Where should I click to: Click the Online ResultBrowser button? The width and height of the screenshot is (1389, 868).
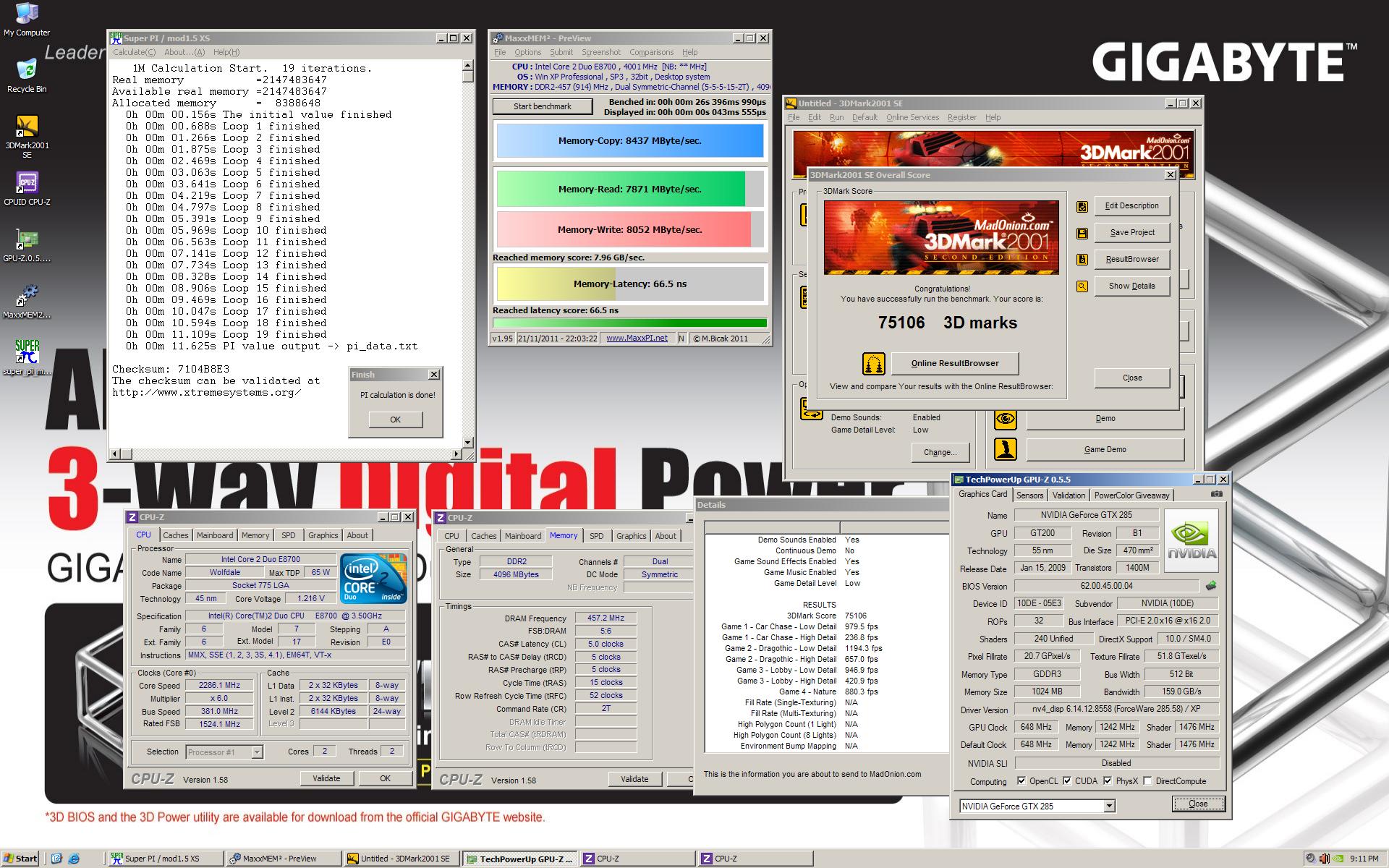(955, 363)
